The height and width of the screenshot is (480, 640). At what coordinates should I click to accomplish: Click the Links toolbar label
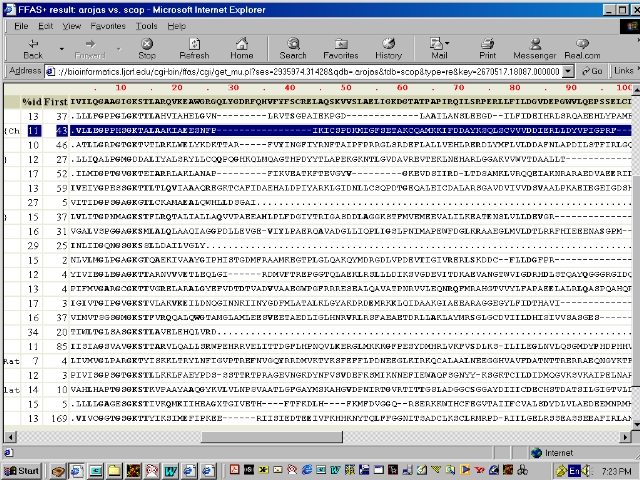coord(622,71)
